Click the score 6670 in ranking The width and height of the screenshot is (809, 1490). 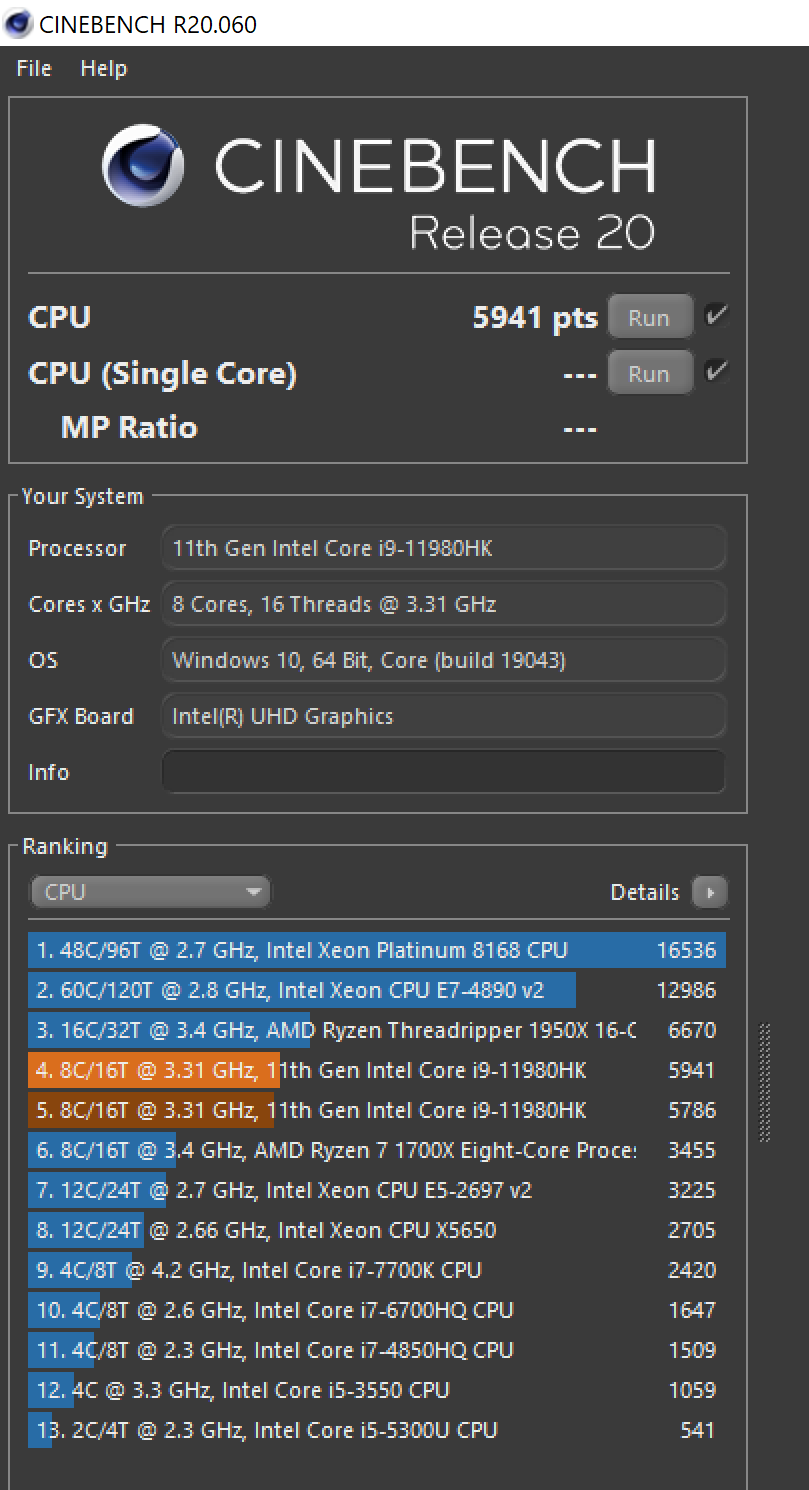[692, 1030]
